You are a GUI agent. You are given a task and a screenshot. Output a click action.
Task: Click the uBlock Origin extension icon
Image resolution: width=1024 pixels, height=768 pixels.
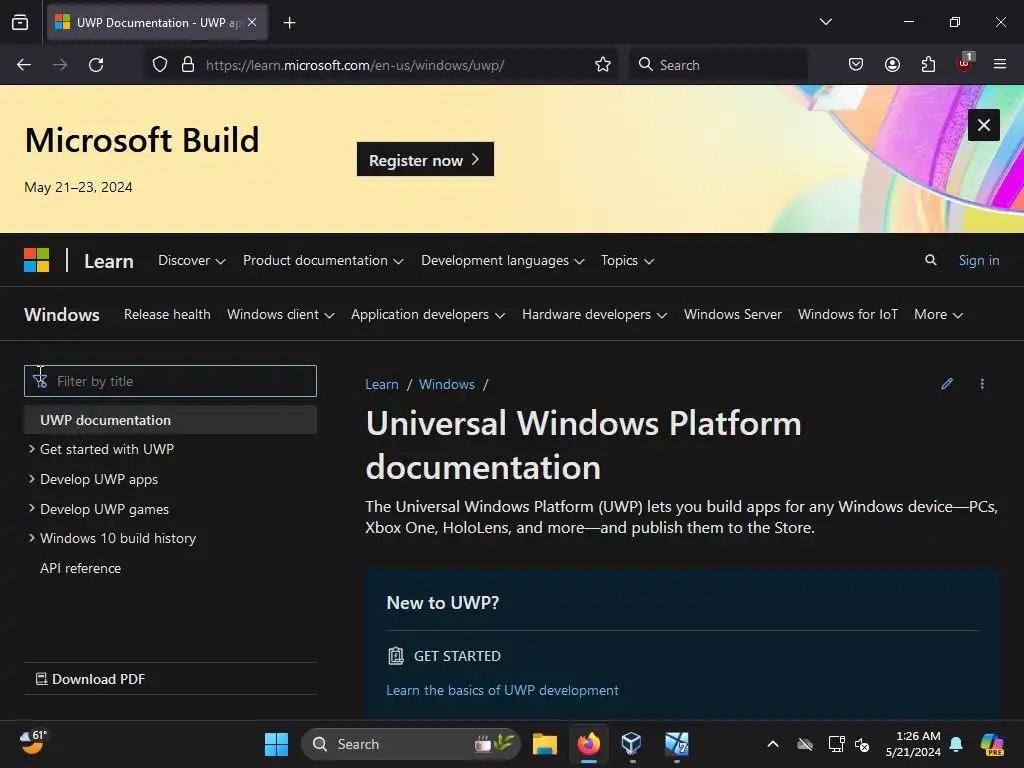[x=965, y=63]
